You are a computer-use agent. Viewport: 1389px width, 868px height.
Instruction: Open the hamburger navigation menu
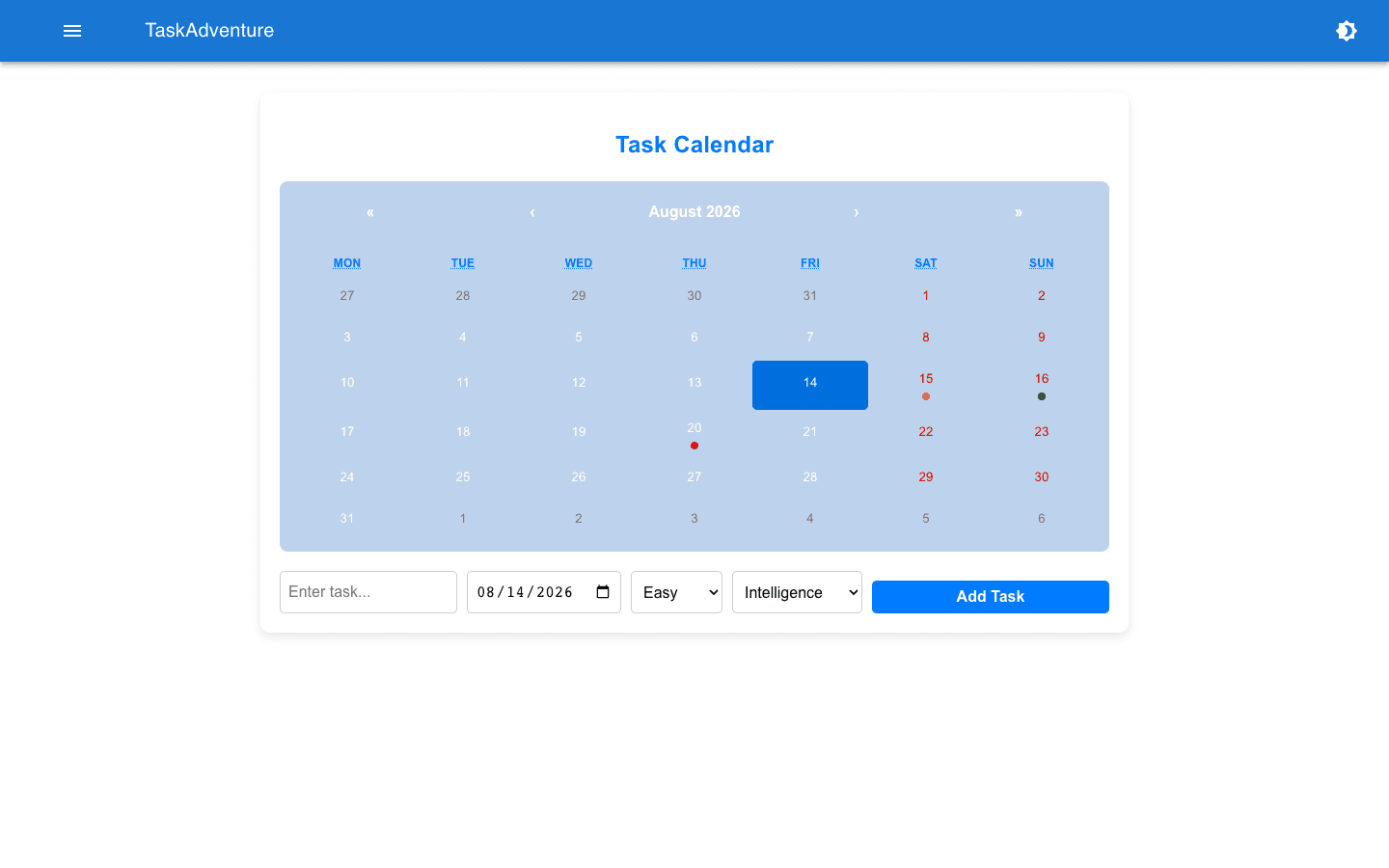click(x=72, y=31)
